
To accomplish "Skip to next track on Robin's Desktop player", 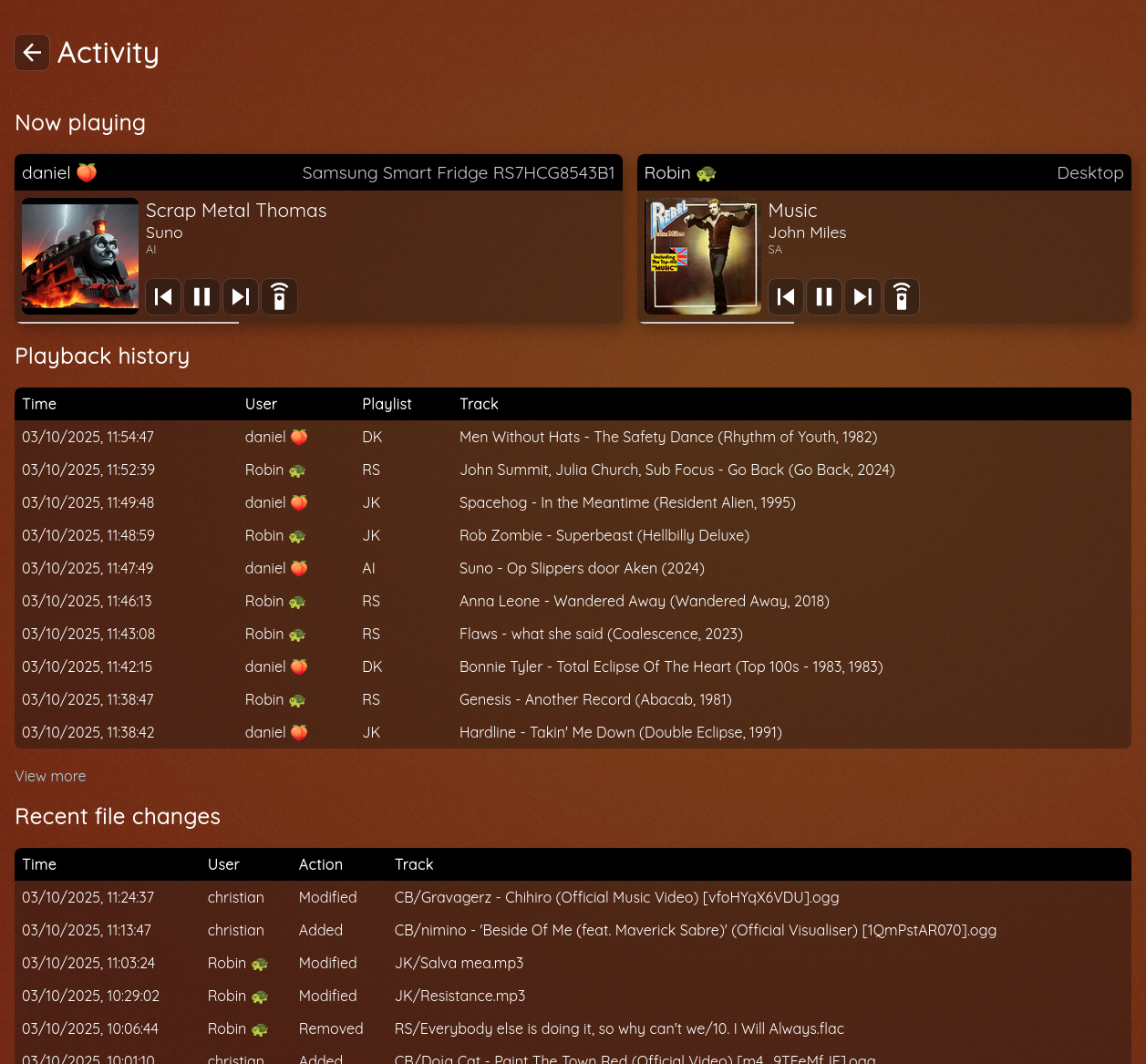I will (862, 297).
